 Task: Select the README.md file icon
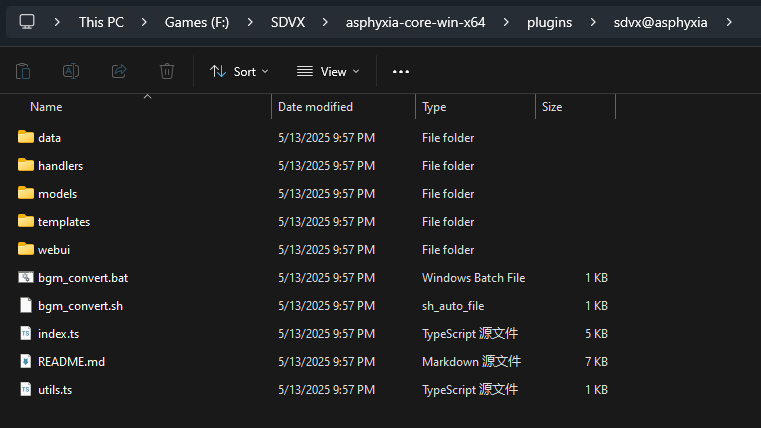click(x=26, y=362)
